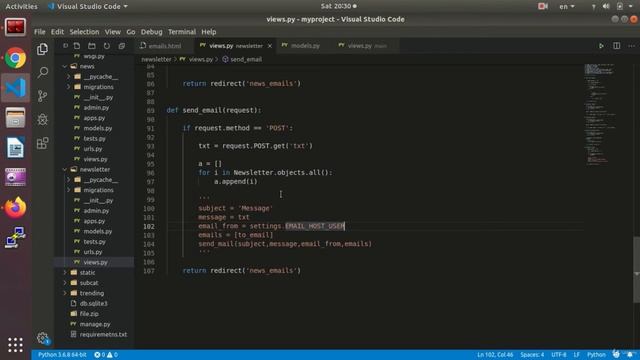Open the File menu
640x360 pixels.
tap(40, 32)
